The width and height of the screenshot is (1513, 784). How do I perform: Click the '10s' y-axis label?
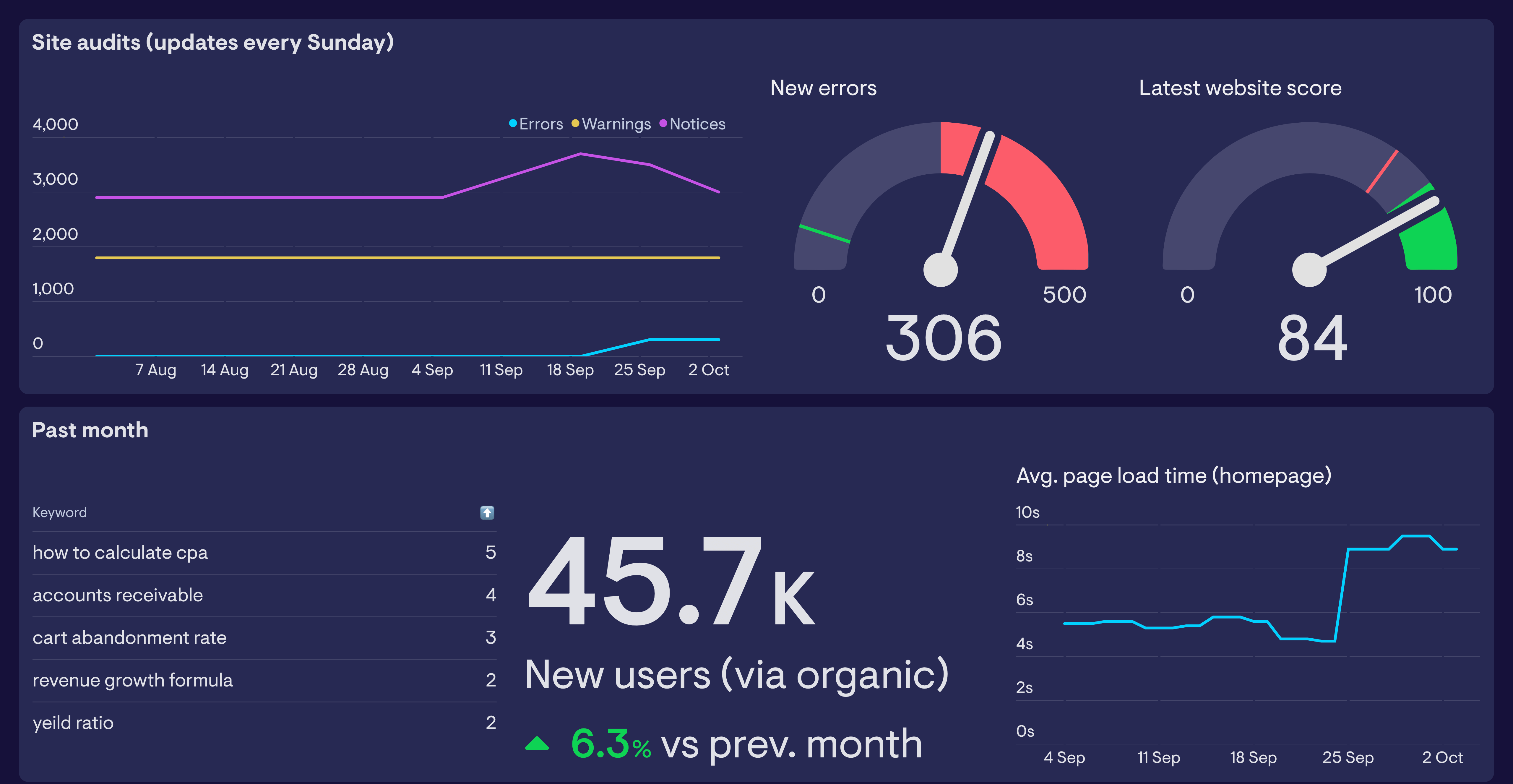coord(1028,512)
